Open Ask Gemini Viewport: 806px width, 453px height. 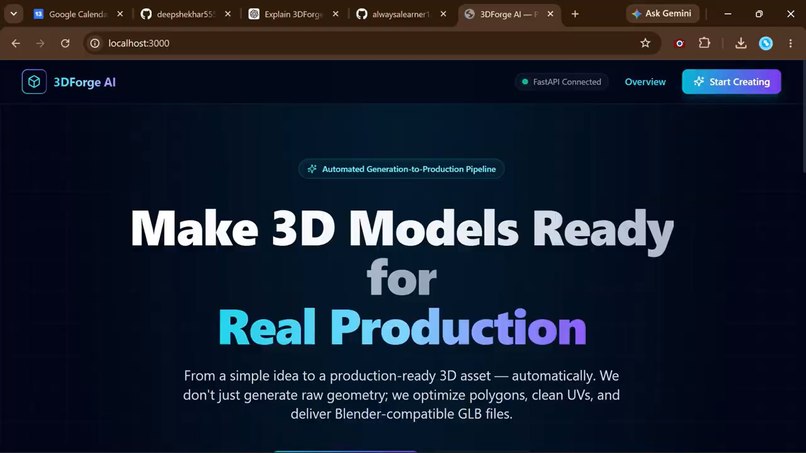pyautogui.click(x=663, y=14)
